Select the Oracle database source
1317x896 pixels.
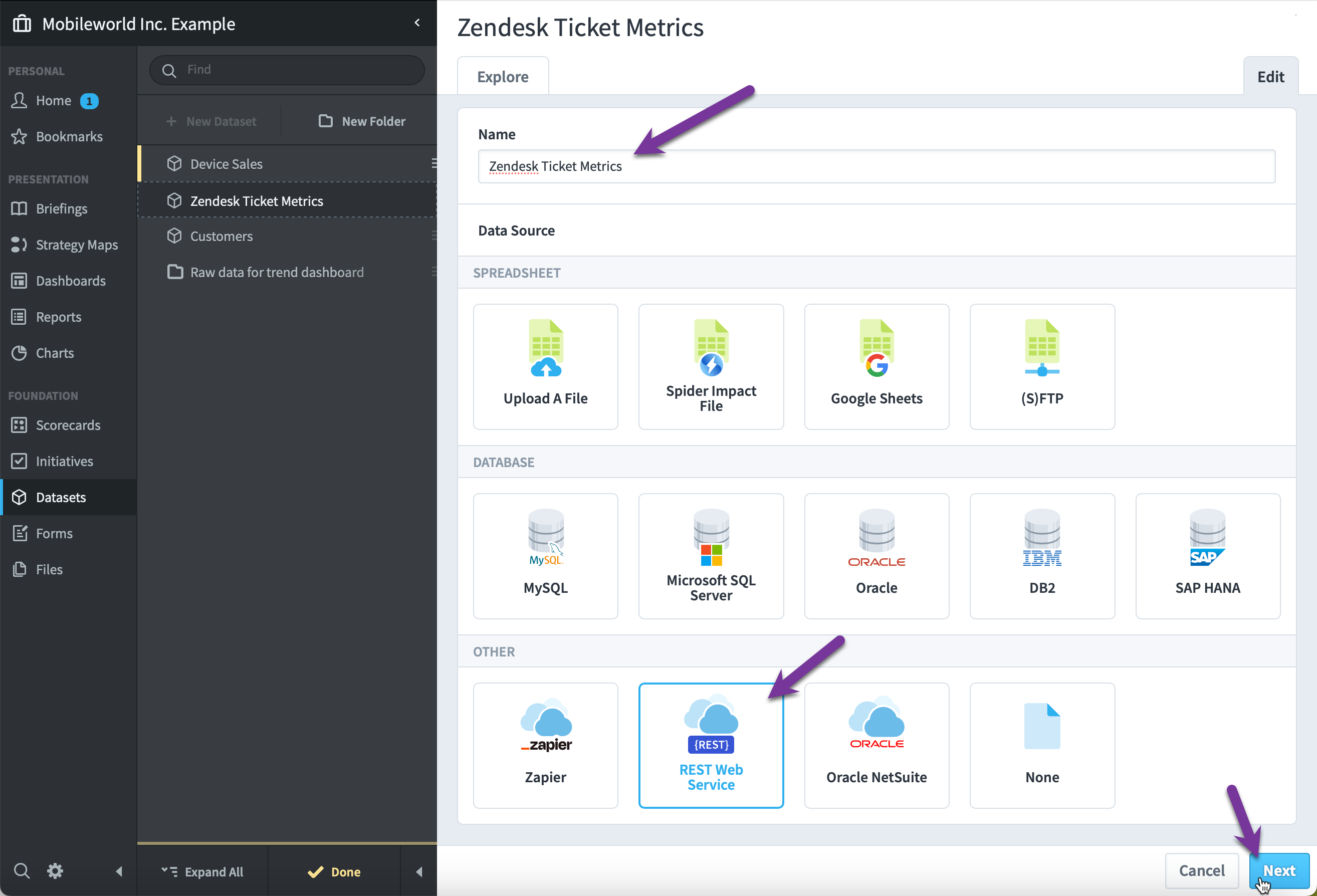(876, 555)
